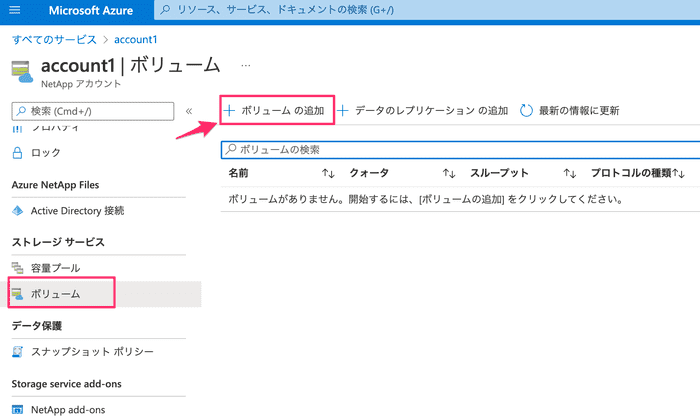Click the ストレージ サービス section heading

[x=58, y=242]
